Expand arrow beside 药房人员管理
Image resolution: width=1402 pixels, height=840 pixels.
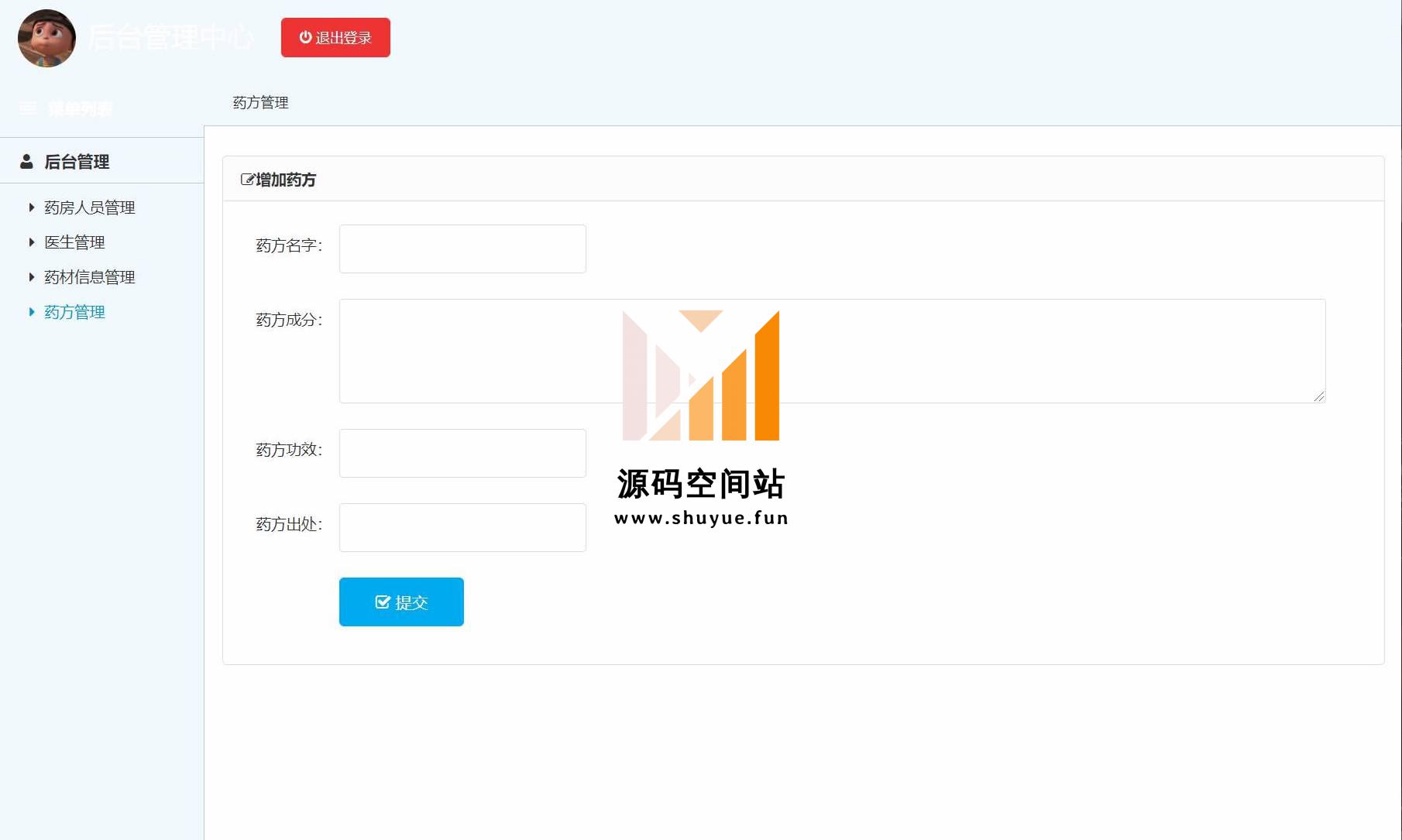[32, 207]
